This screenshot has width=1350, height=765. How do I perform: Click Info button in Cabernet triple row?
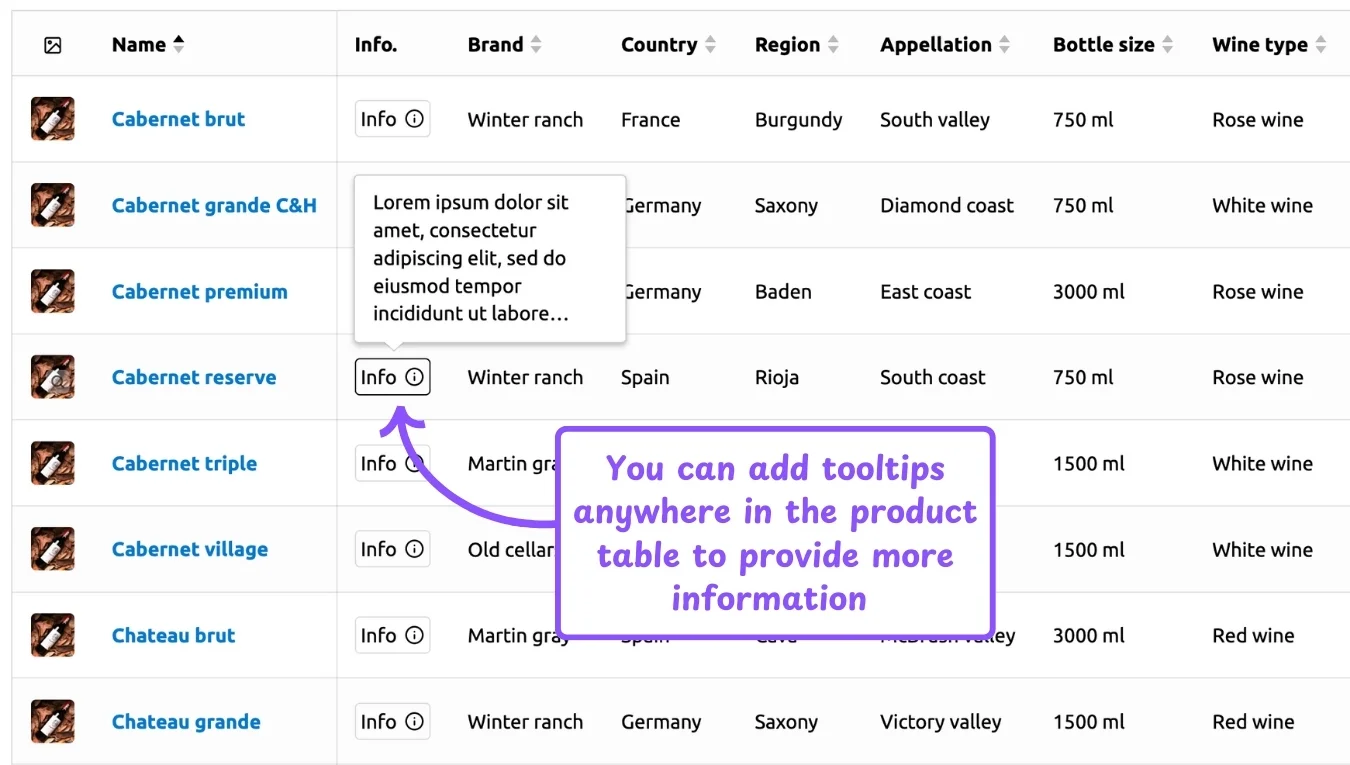coord(392,463)
